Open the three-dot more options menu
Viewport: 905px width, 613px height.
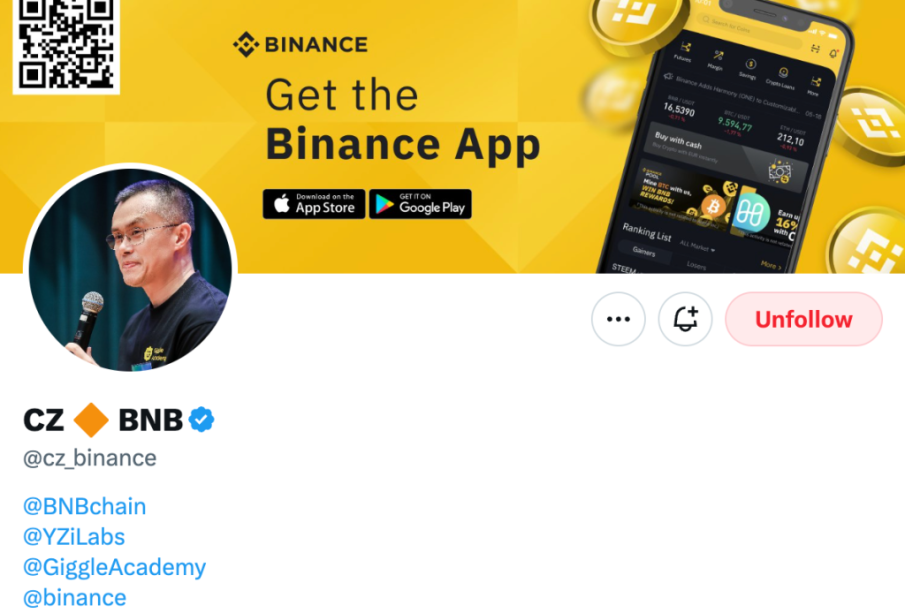[x=618, y=319]
